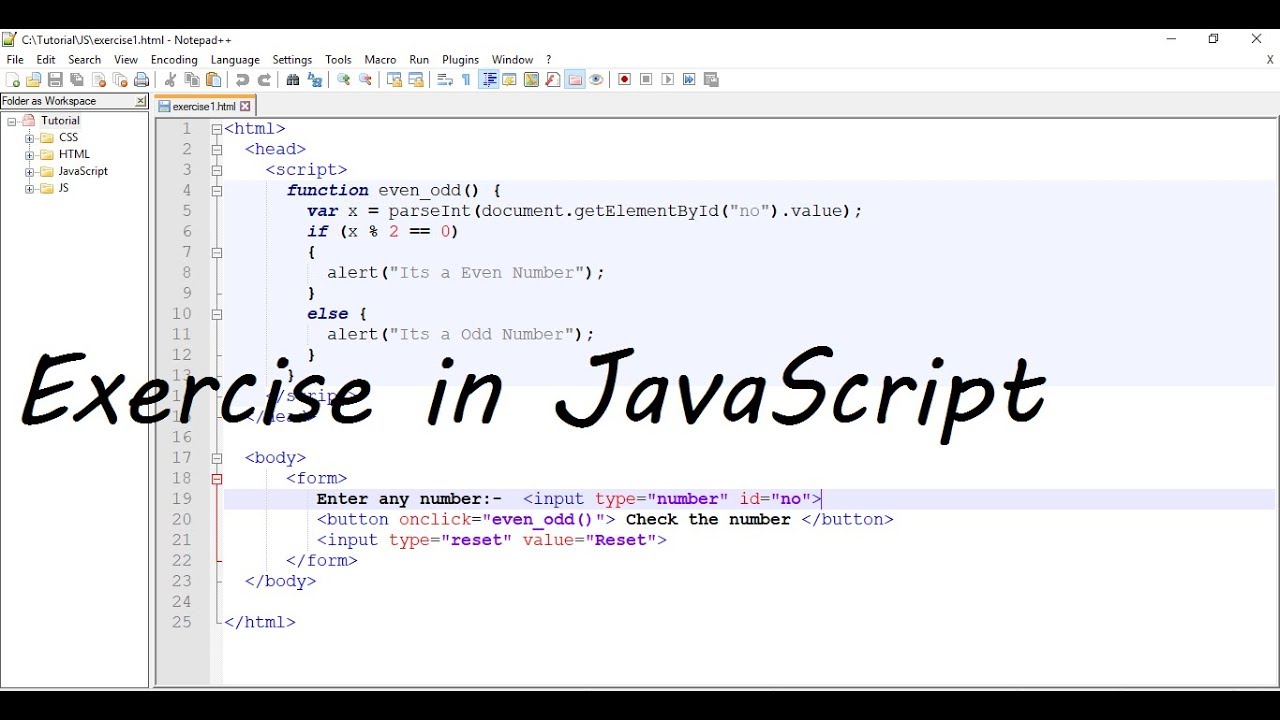The height and width of the screenshot is (720, 1280).
Task: Collapse the form fold on line 18
Action: pos(217,479)
